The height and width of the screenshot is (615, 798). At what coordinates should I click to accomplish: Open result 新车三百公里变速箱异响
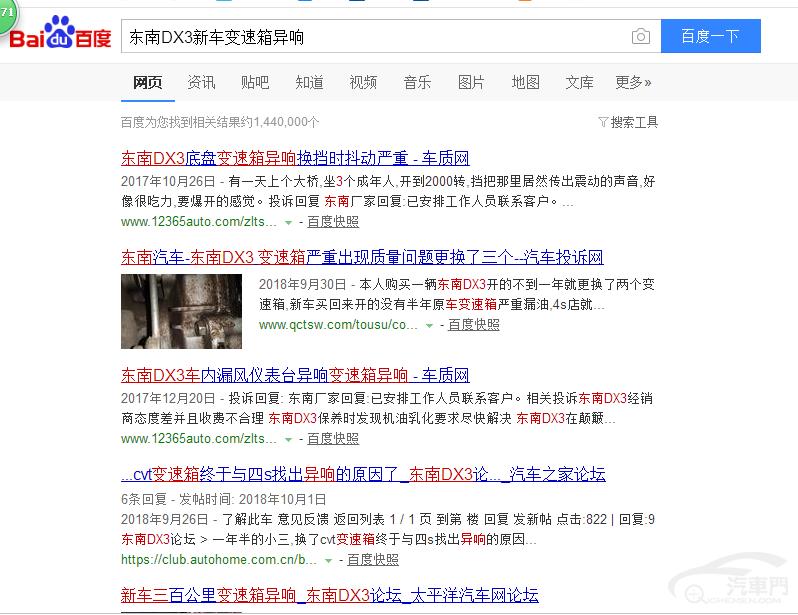click(x=330, y=595)
